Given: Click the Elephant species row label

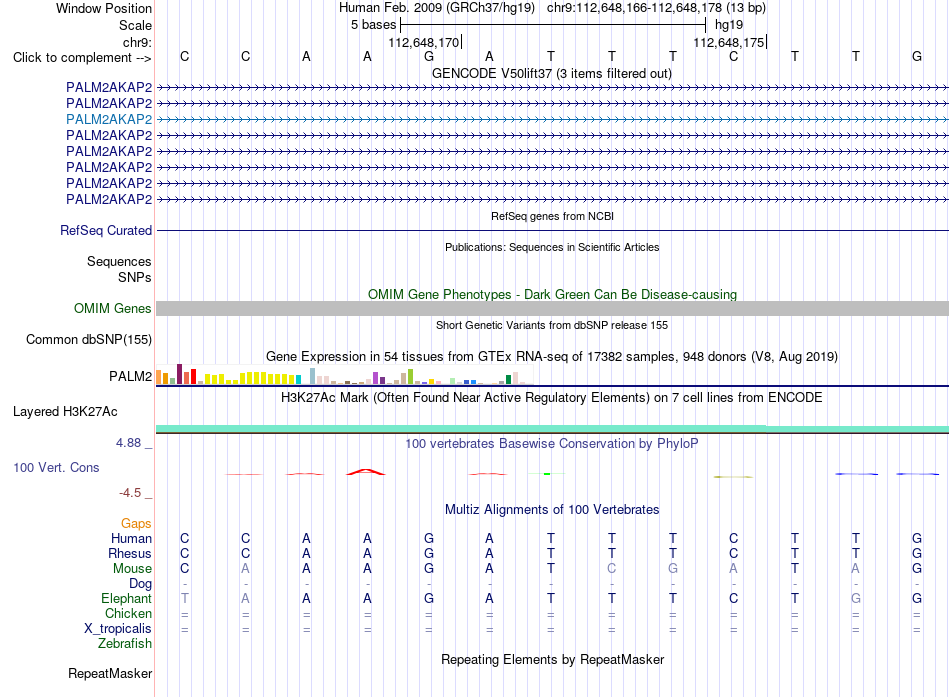Looking at the screenshot, I should 126,598.
